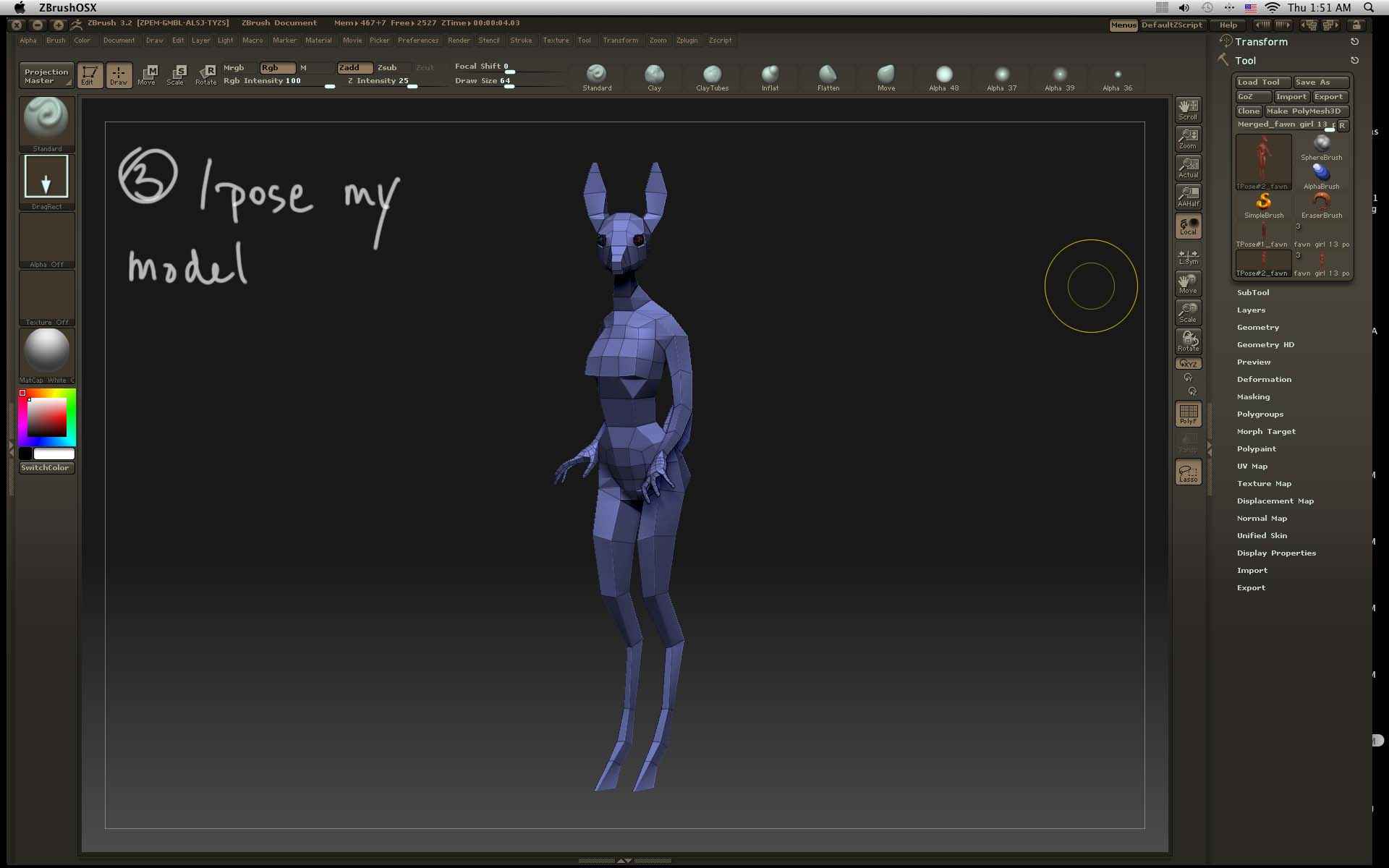Expand the Deformation section
This screenshot has height=868, width=1389.
click(1264, 380)
